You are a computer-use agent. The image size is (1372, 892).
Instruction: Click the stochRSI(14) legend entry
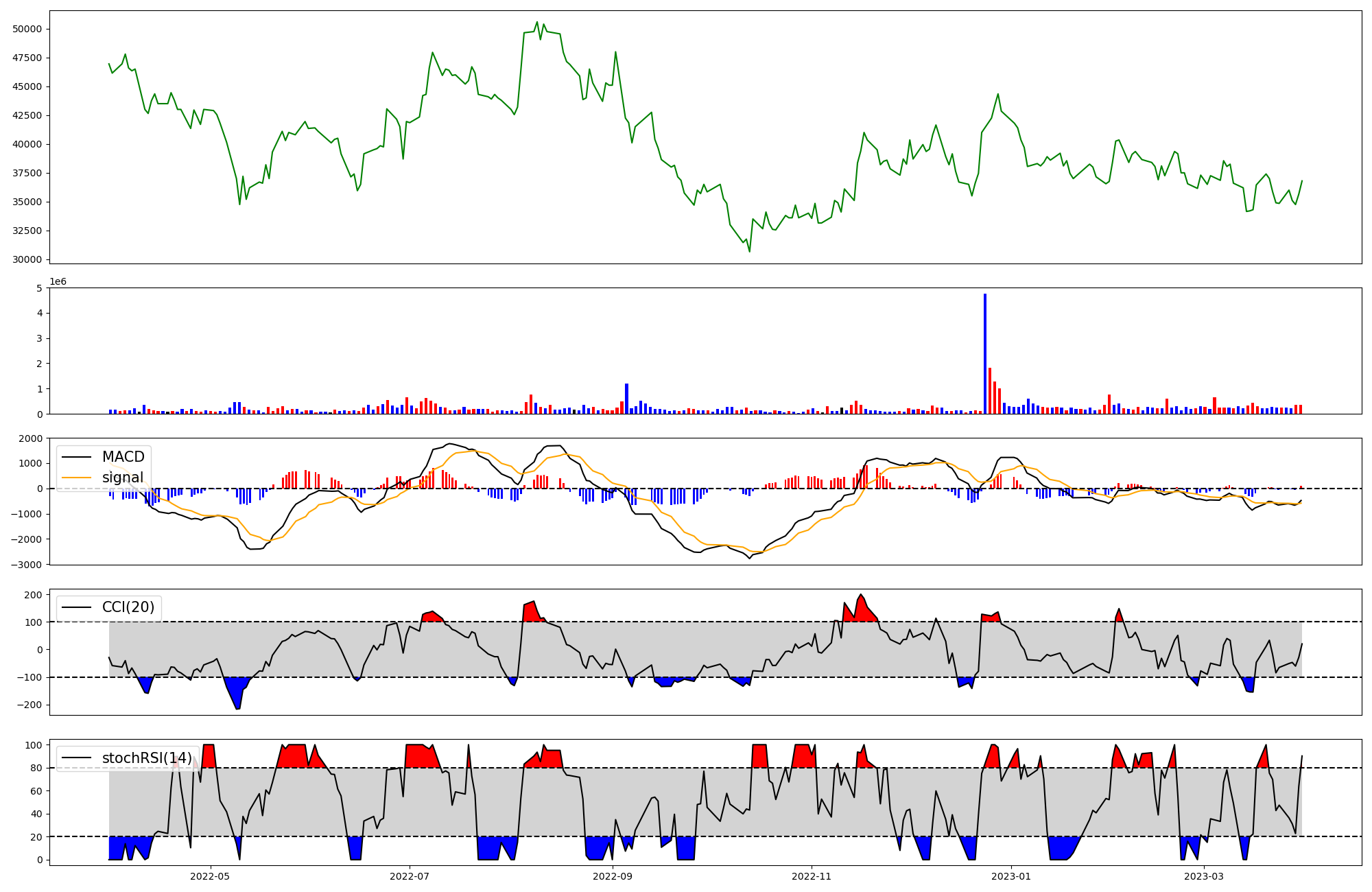point(147,758)
